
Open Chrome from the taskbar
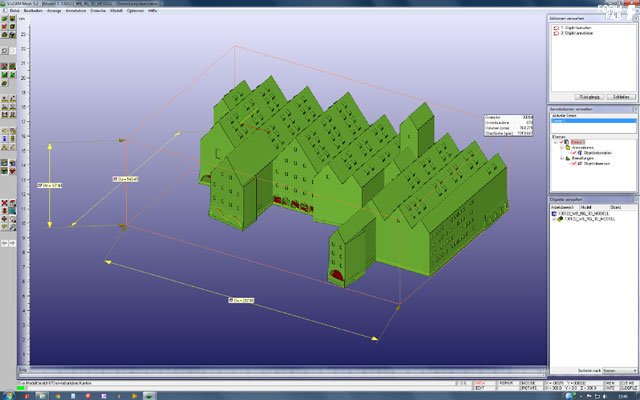point(57,396)
